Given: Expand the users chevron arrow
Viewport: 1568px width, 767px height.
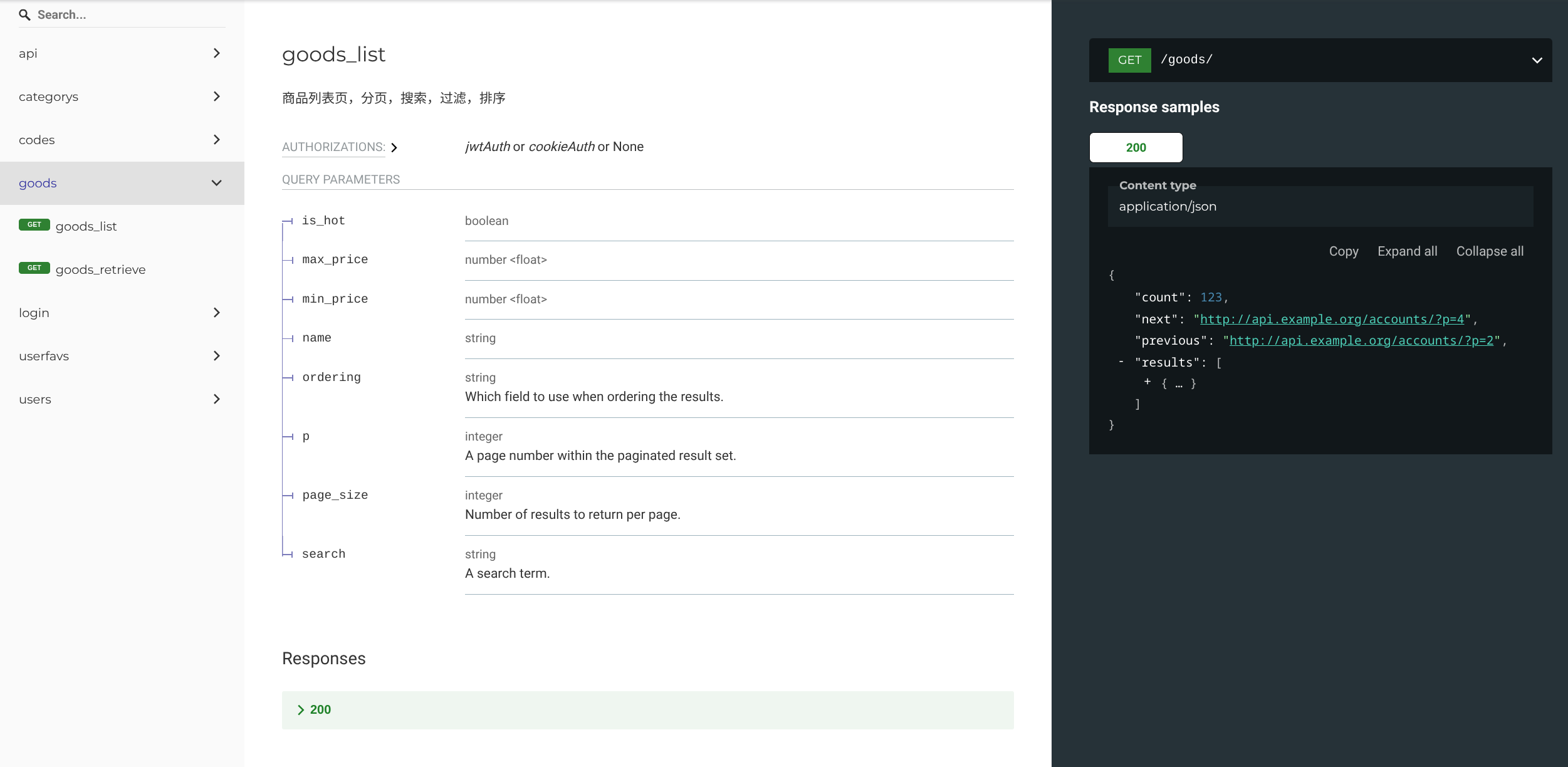Looking at the screenshot, I should 216,399.
